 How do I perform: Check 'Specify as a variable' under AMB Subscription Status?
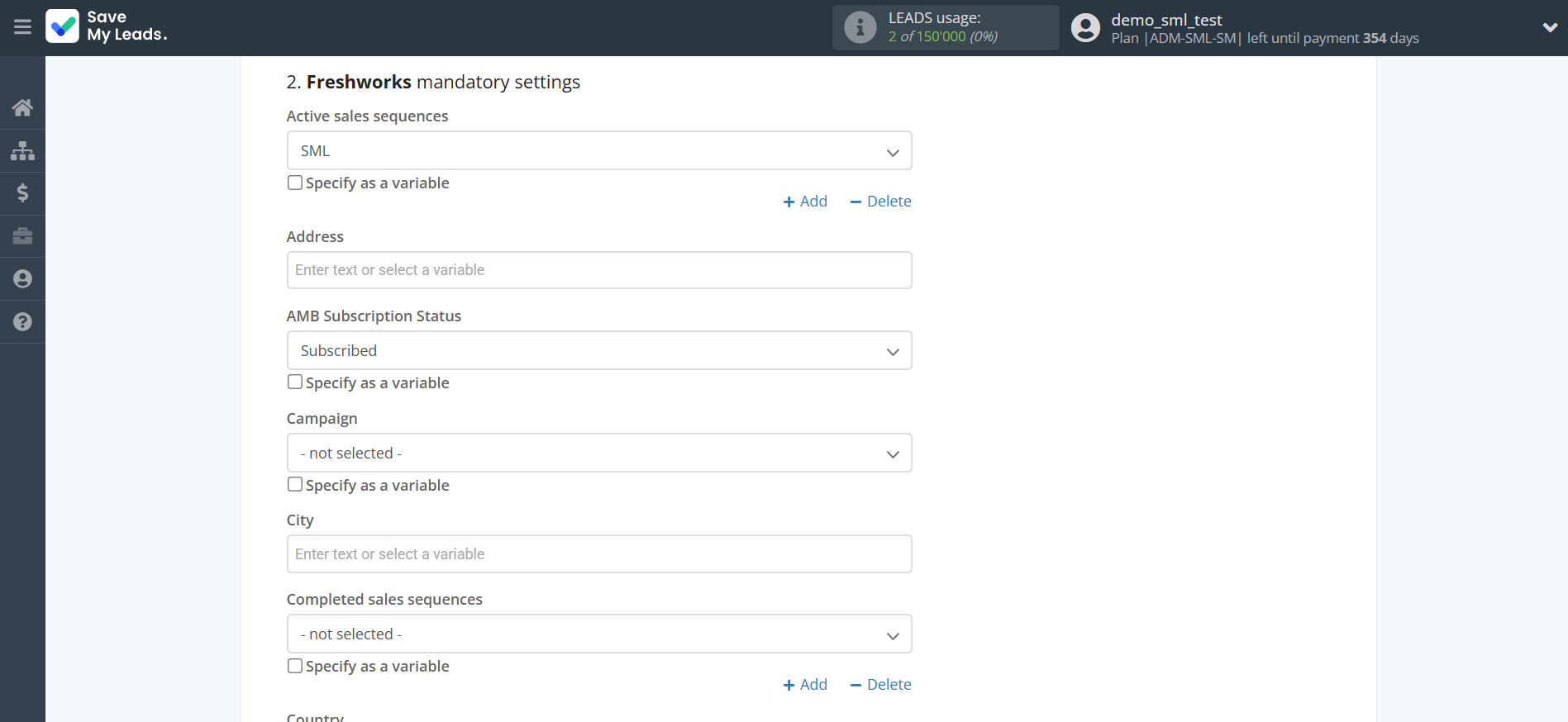[x=295, y=382]
